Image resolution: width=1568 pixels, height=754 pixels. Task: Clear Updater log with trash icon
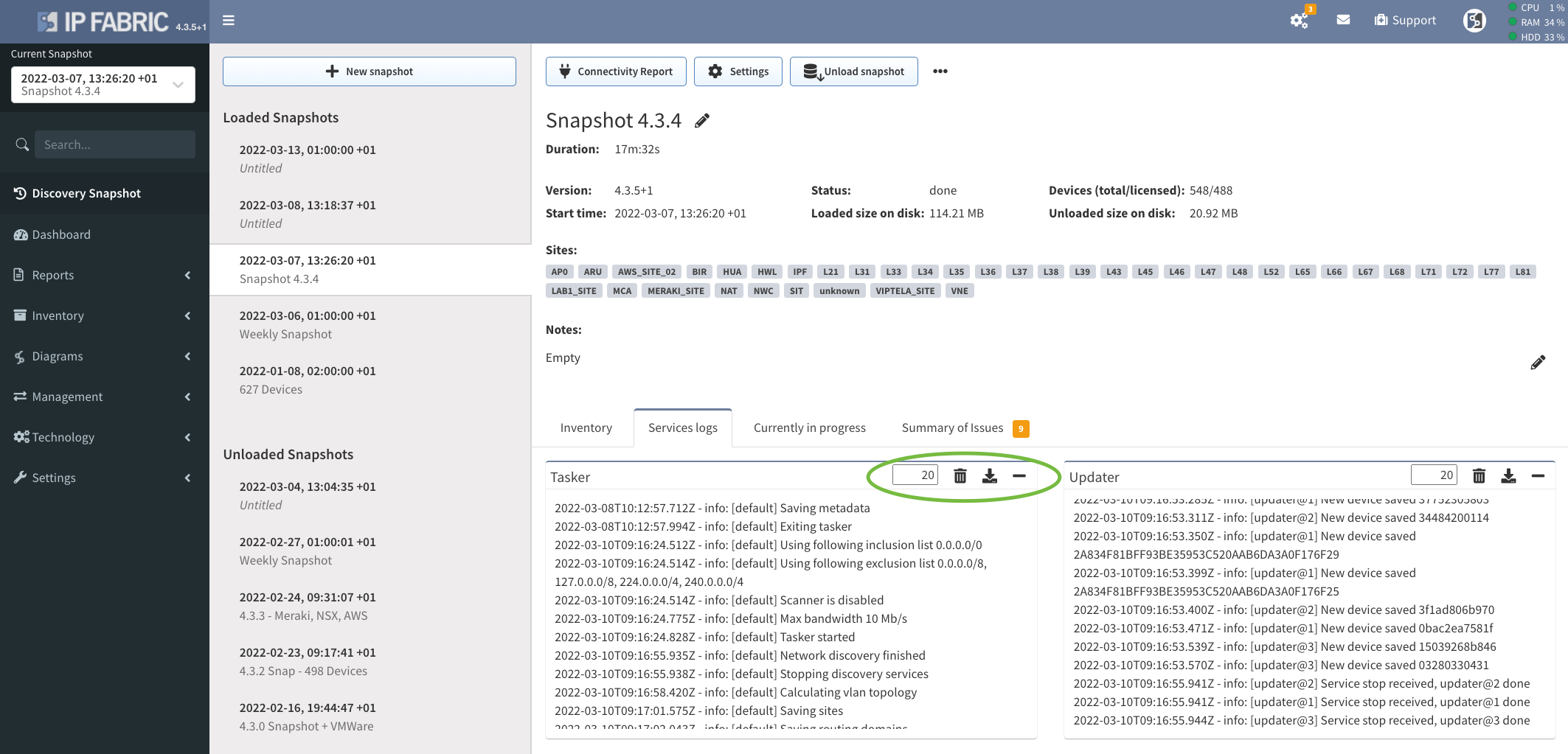[x=1479, y=476]
